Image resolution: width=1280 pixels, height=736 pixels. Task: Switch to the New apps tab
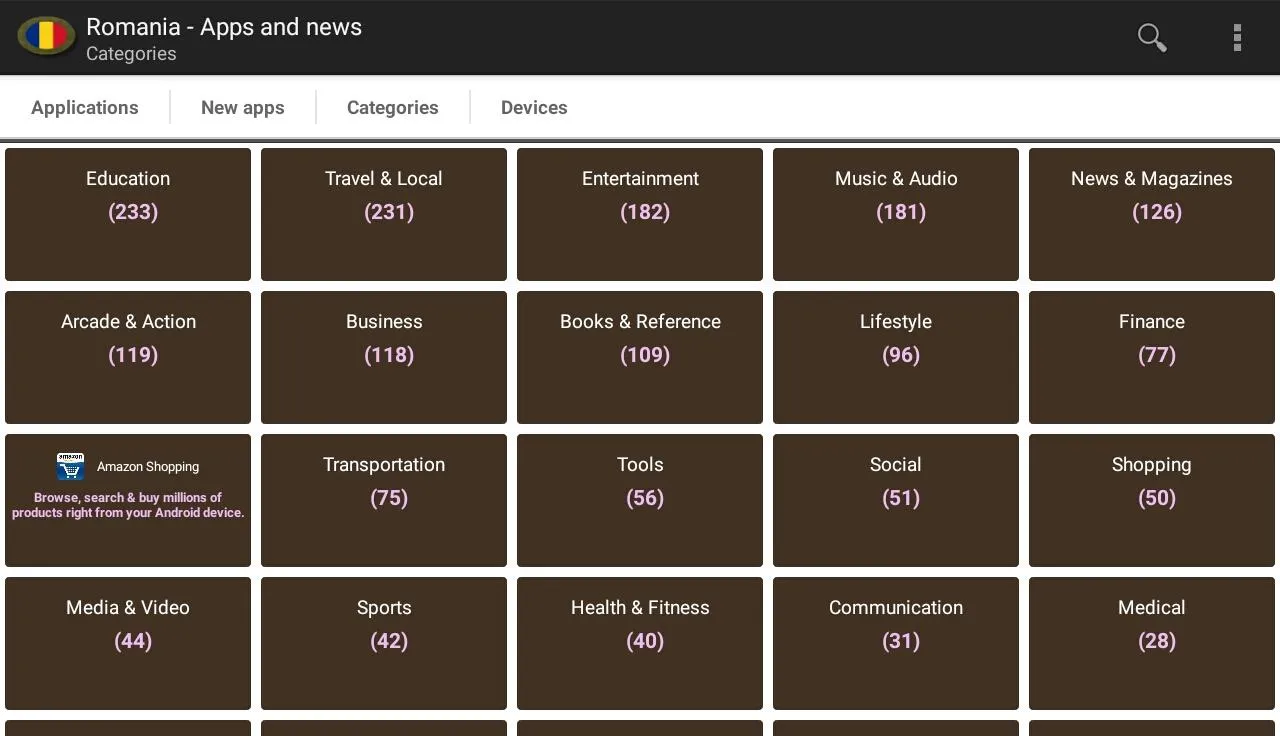click(x=243, y=108)
